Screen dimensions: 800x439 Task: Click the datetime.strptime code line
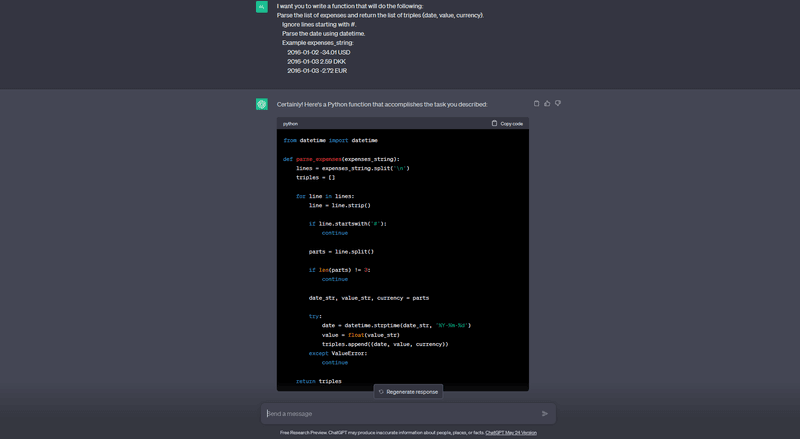(x=396, y=326)
